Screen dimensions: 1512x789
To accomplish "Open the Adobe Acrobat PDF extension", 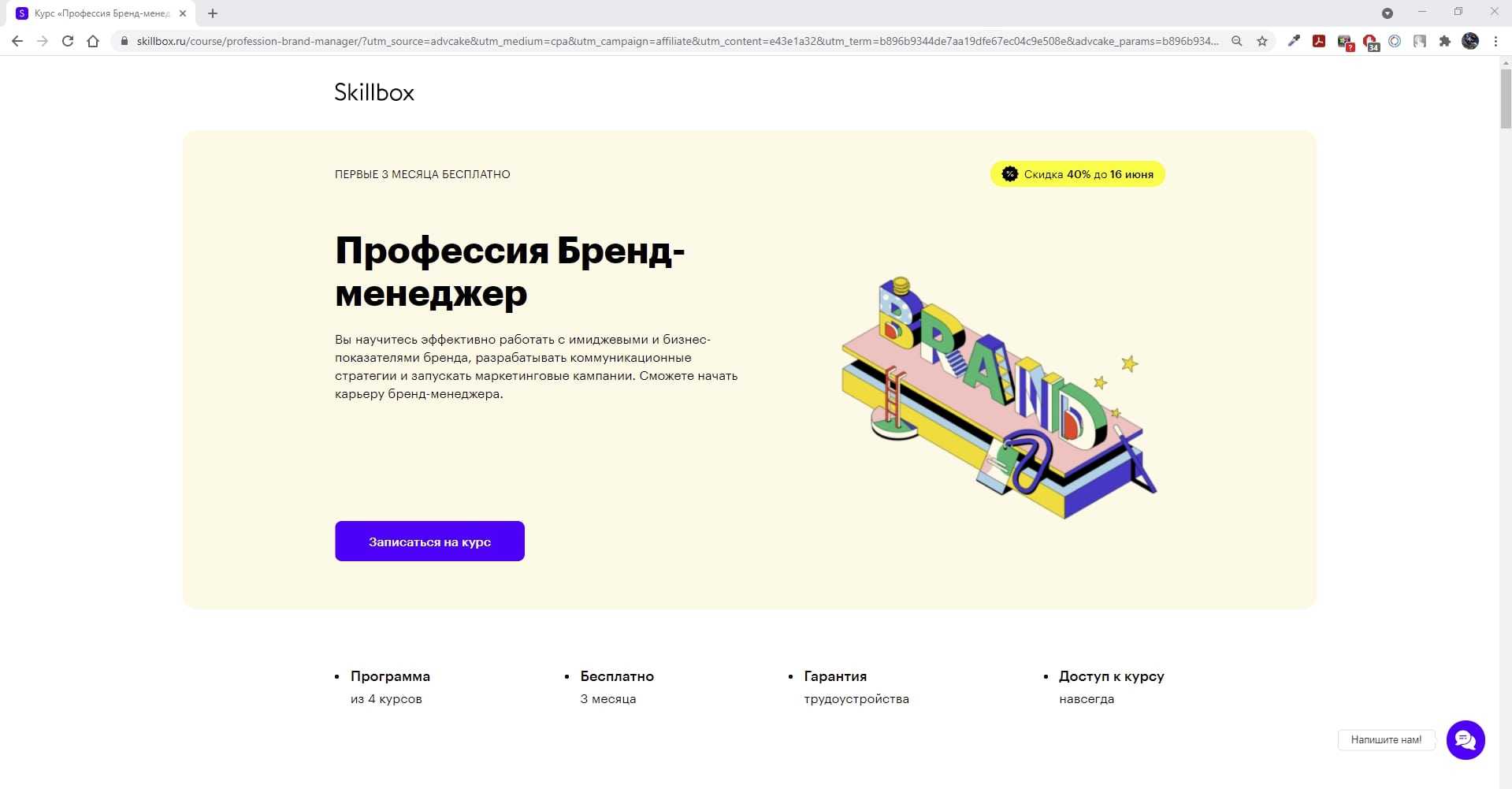I will (x=1319, y=41).
